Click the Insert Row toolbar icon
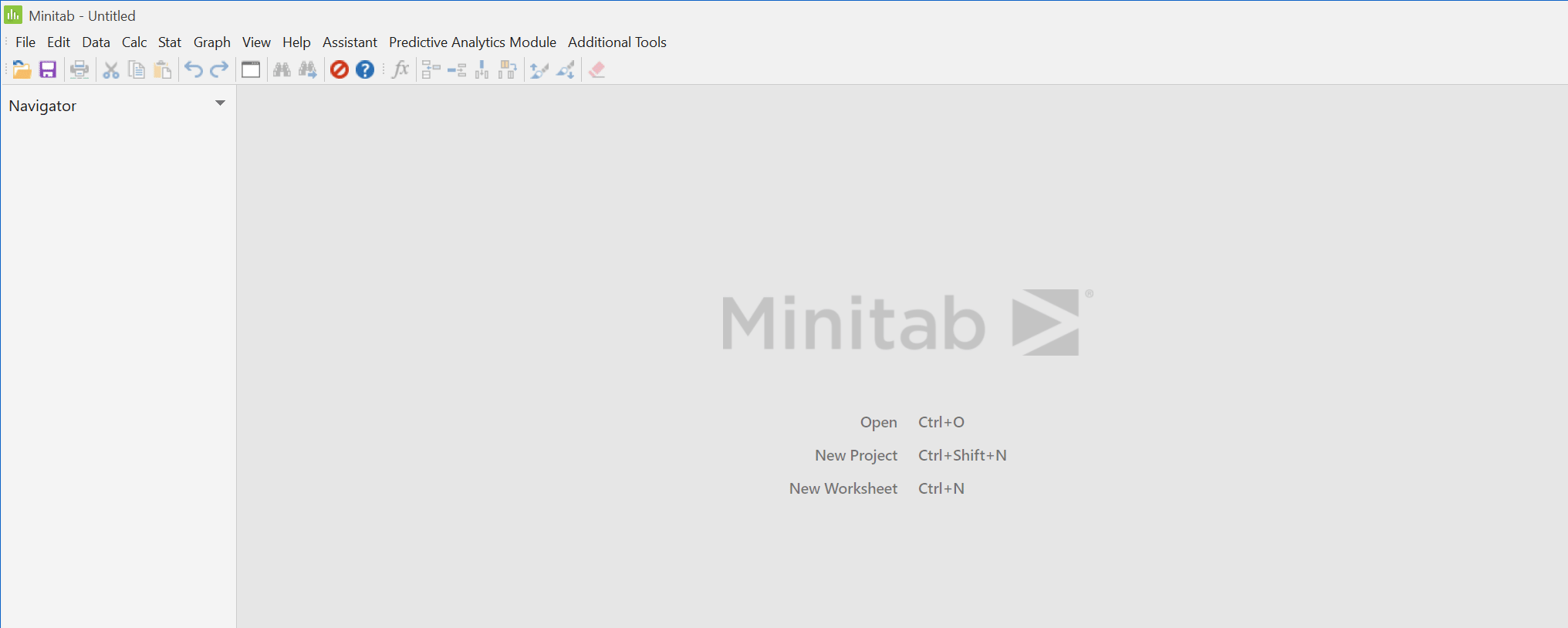 coord(457,69)
